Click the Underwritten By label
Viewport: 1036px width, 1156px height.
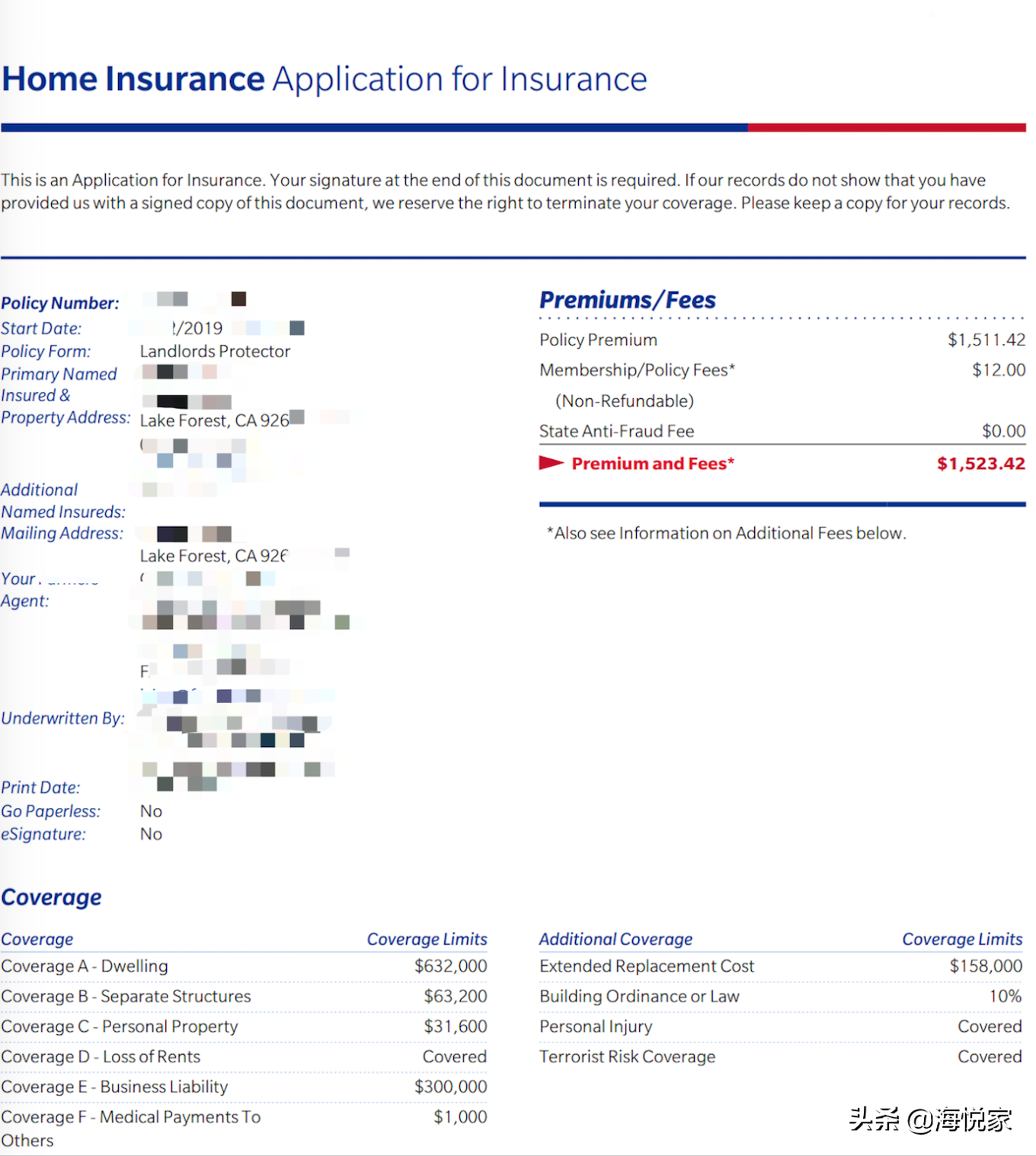62,718
